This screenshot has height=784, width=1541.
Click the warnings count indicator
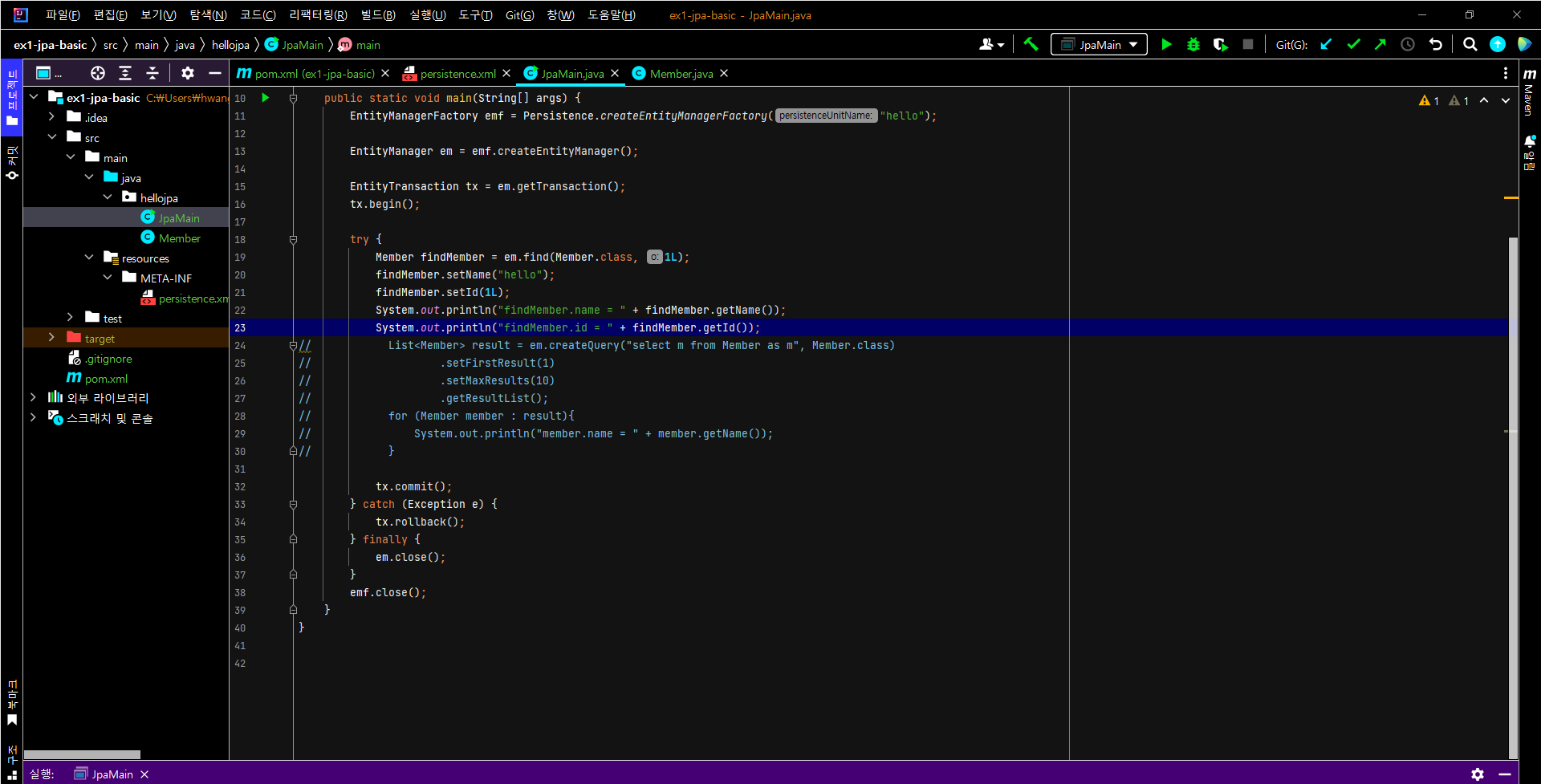(x=1429, y=100)
